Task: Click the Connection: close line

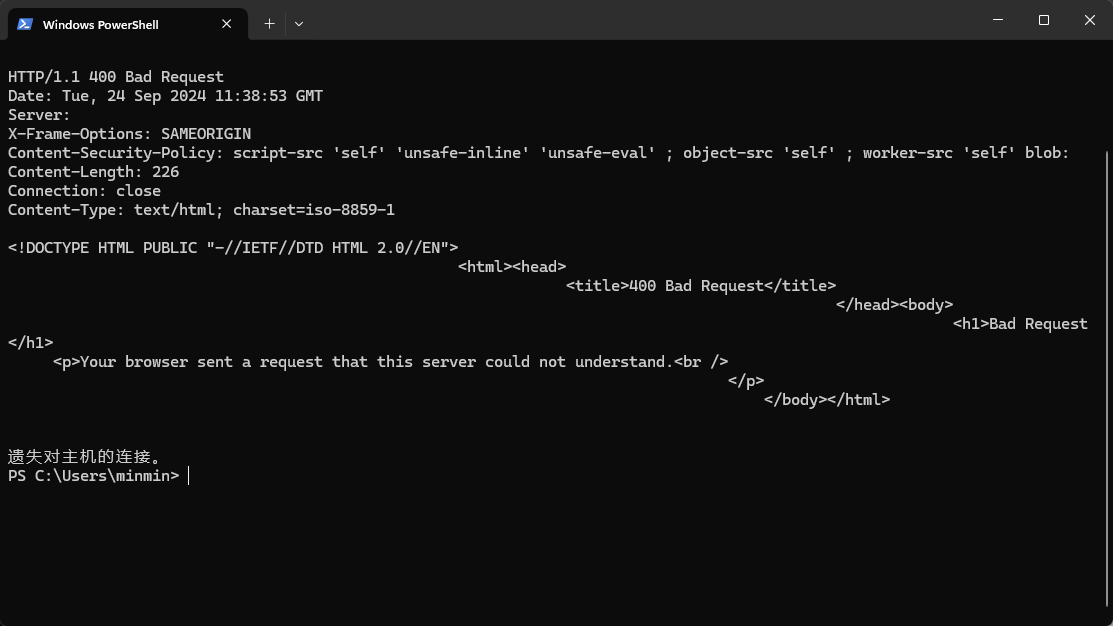Action: point(84,191)
